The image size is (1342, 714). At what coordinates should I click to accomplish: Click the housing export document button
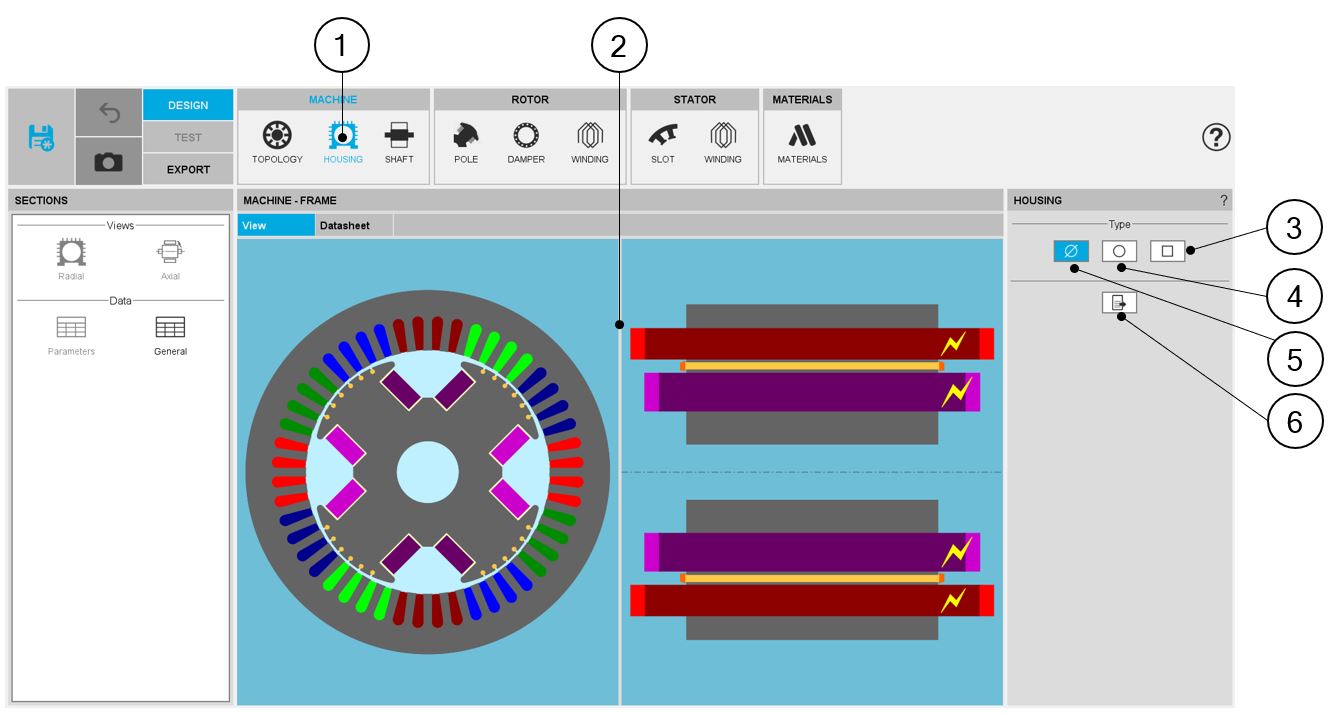point(1119,302)
